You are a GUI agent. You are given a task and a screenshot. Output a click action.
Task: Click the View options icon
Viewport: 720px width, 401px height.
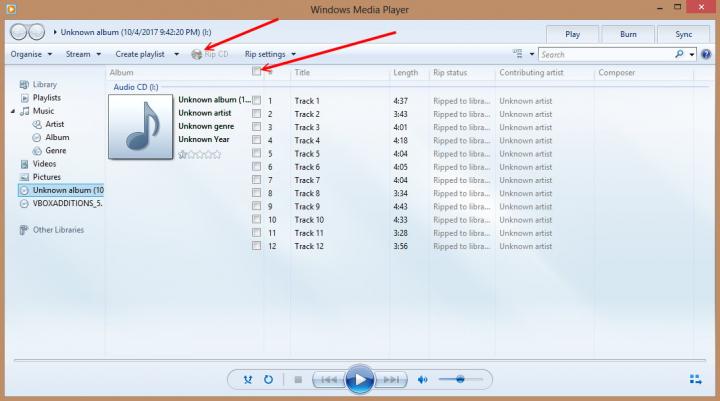coord(518,54)
